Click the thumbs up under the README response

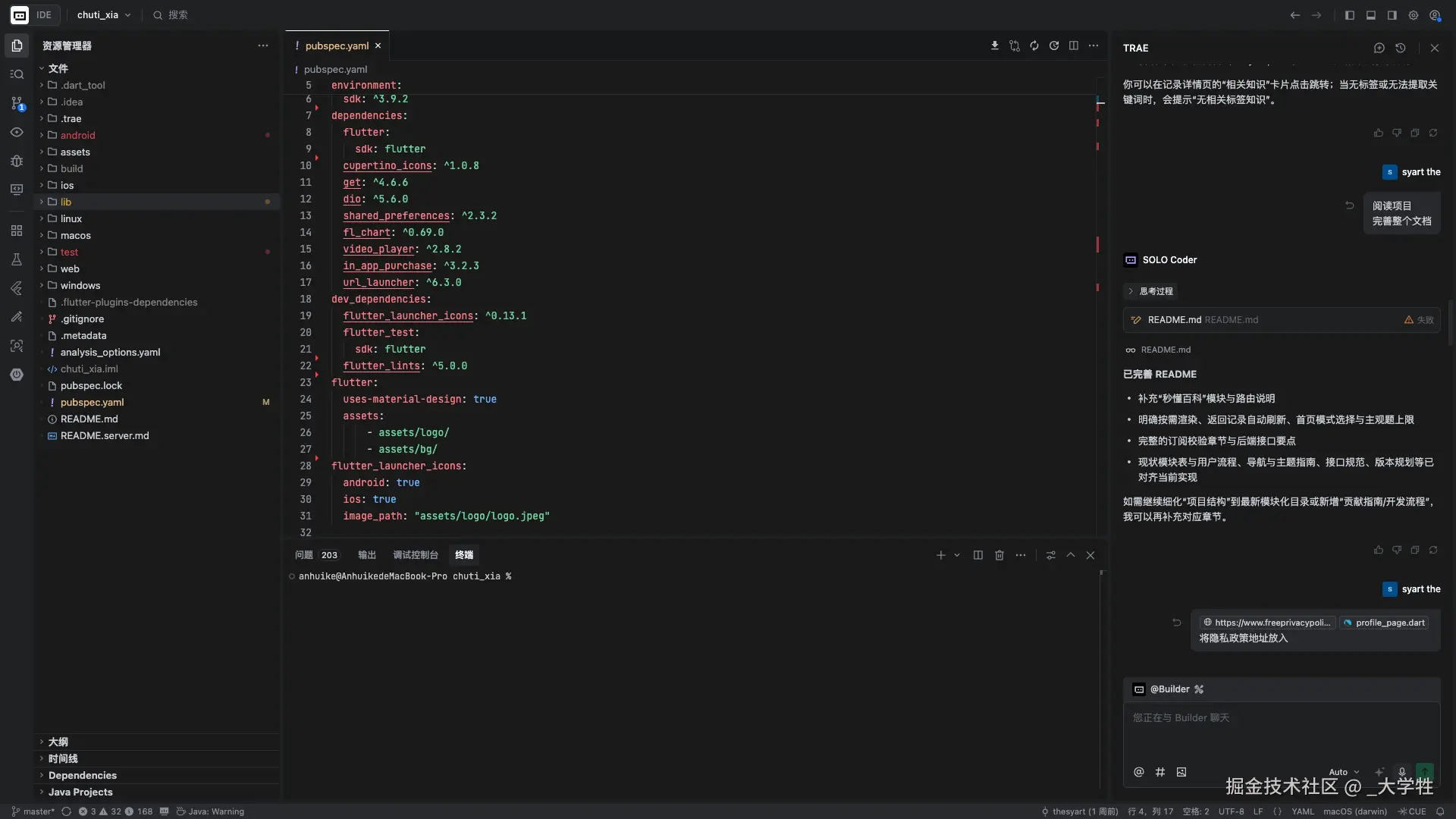tap(1378, 550)
